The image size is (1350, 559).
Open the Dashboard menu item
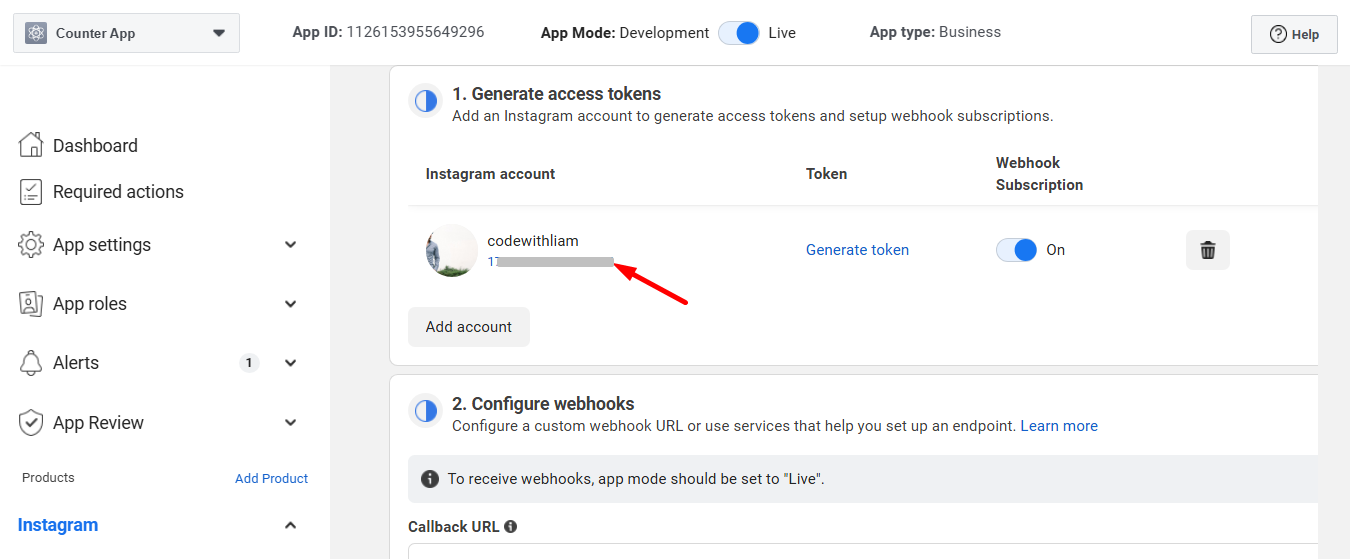(95, 146)
